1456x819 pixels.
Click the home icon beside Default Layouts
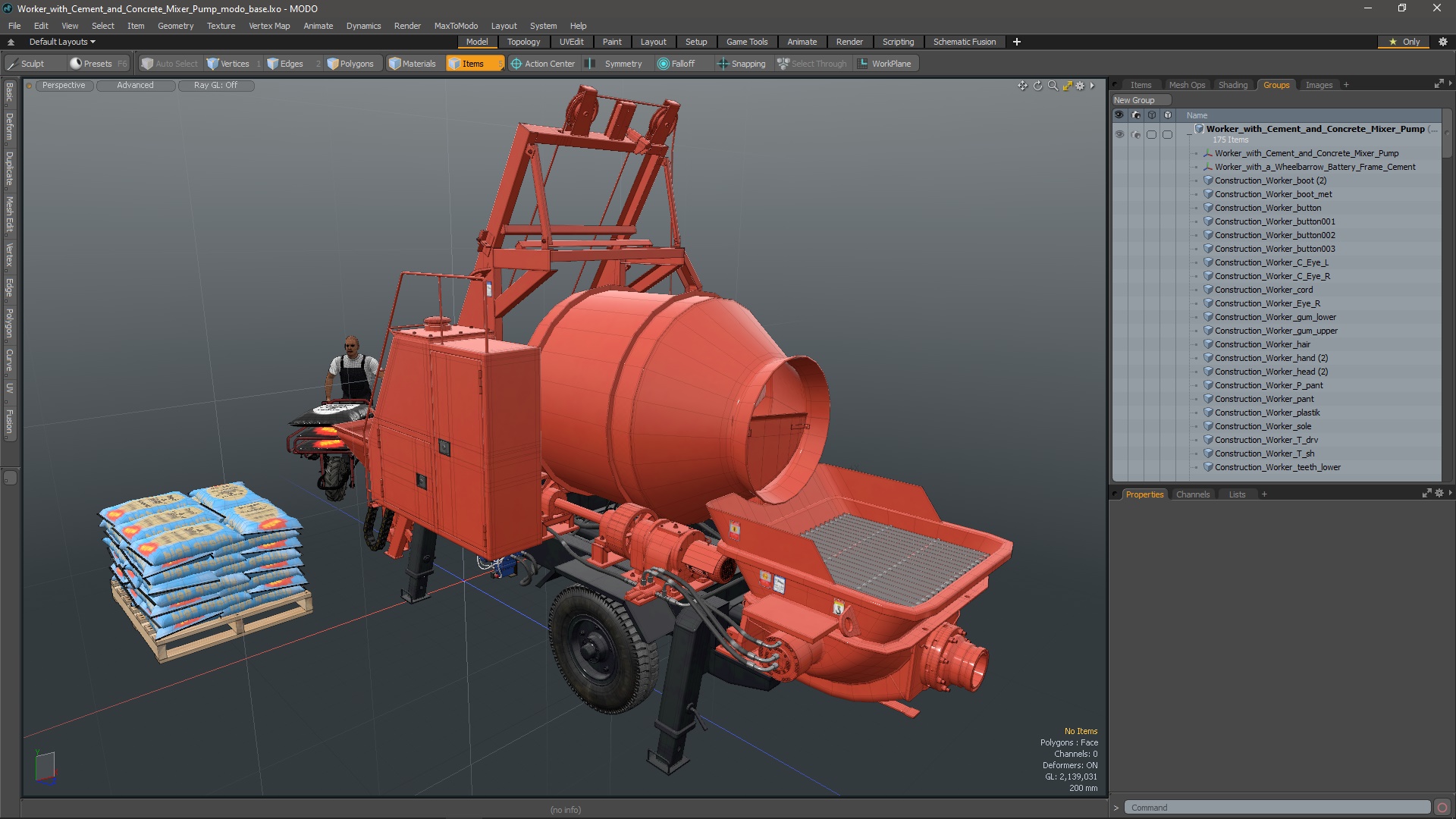pyautogui.click(x=11, y=42)
